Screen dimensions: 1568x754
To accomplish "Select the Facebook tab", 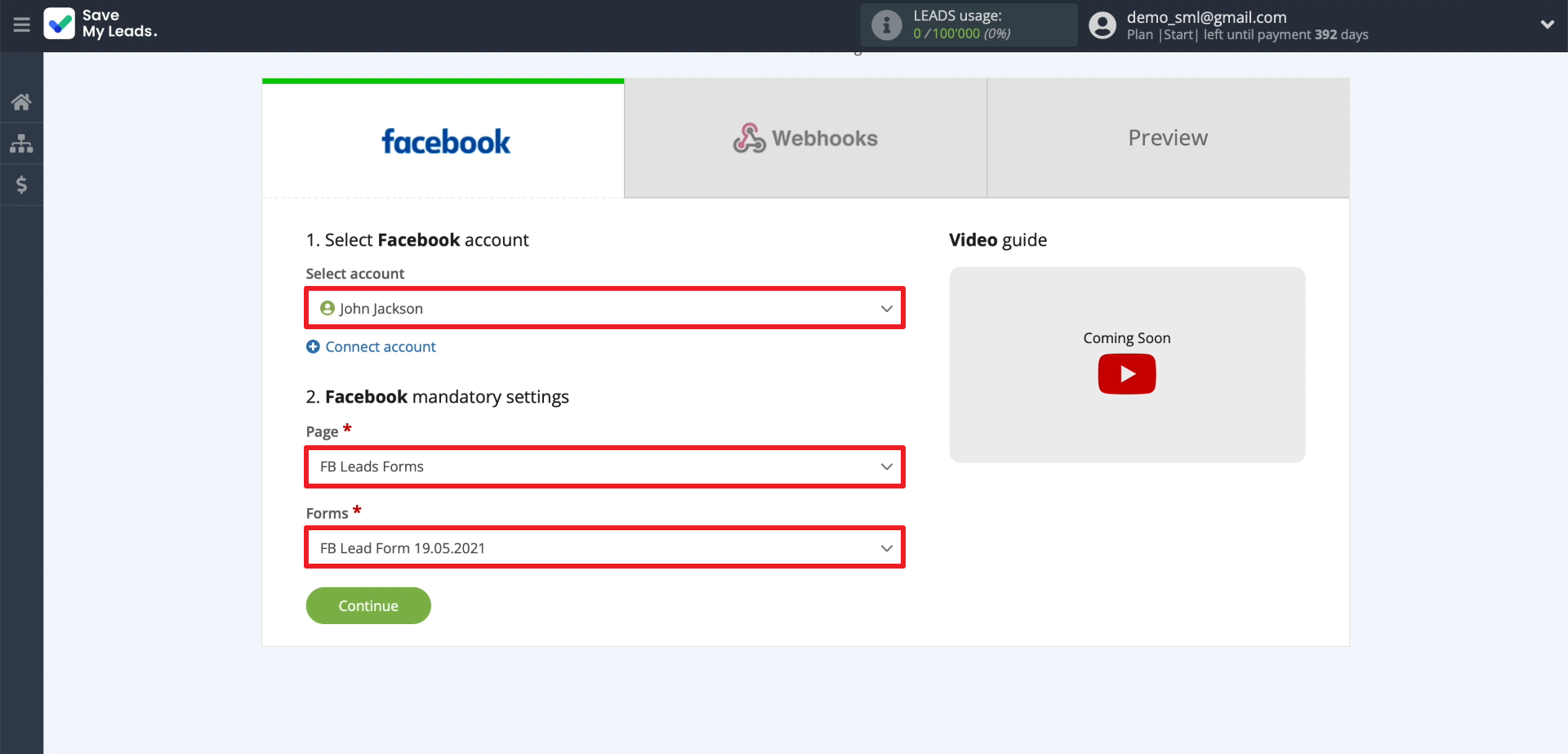I will [443, 139].
